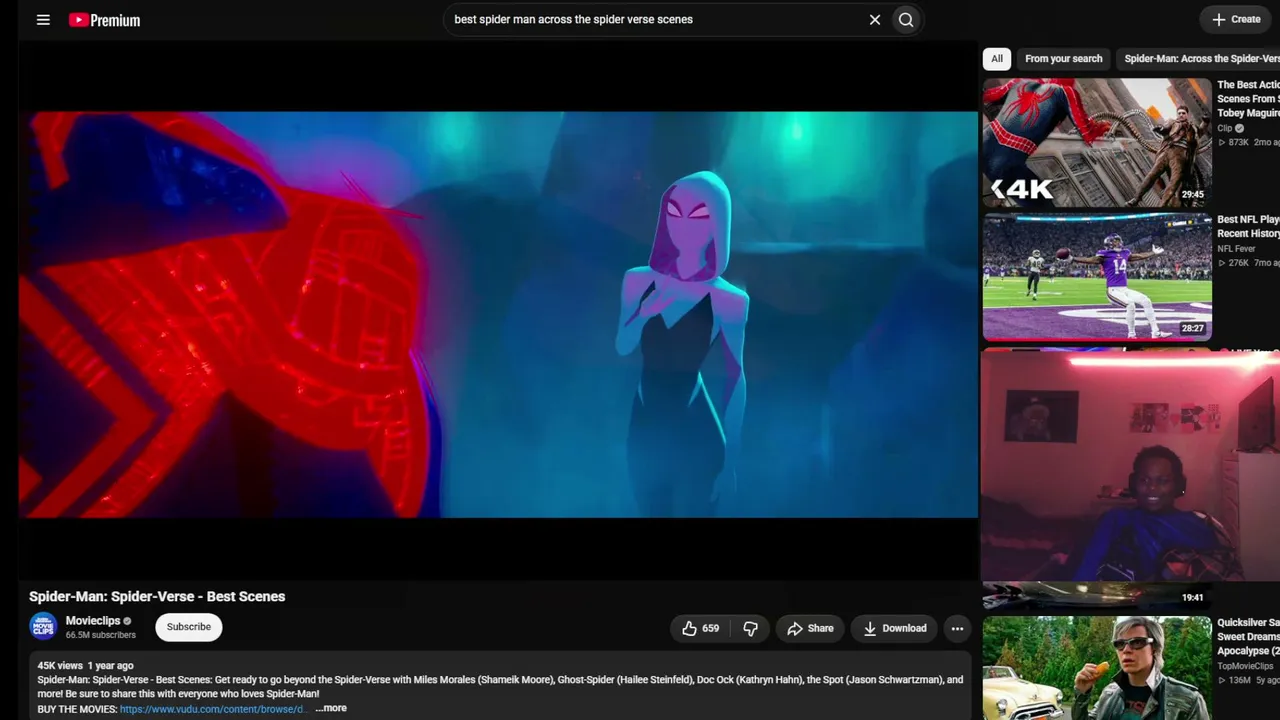1280x720 pixels.
Task: Share this video
Action: [x=810, y=628]
